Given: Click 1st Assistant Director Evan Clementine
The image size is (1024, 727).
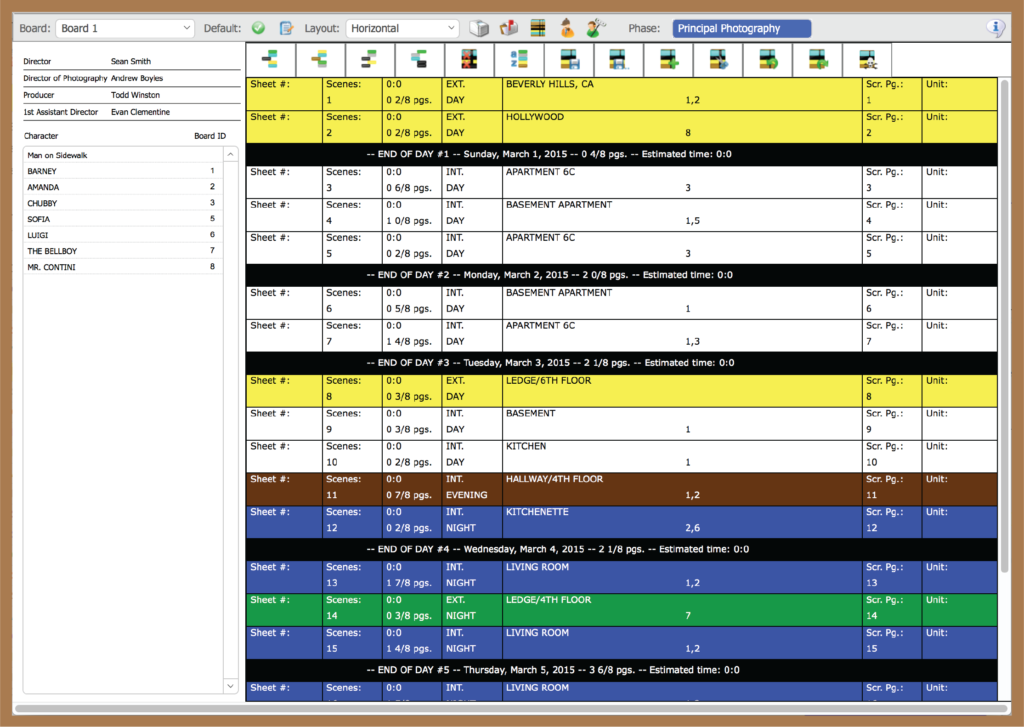Looking at the screenshot, I should (140, 112).
